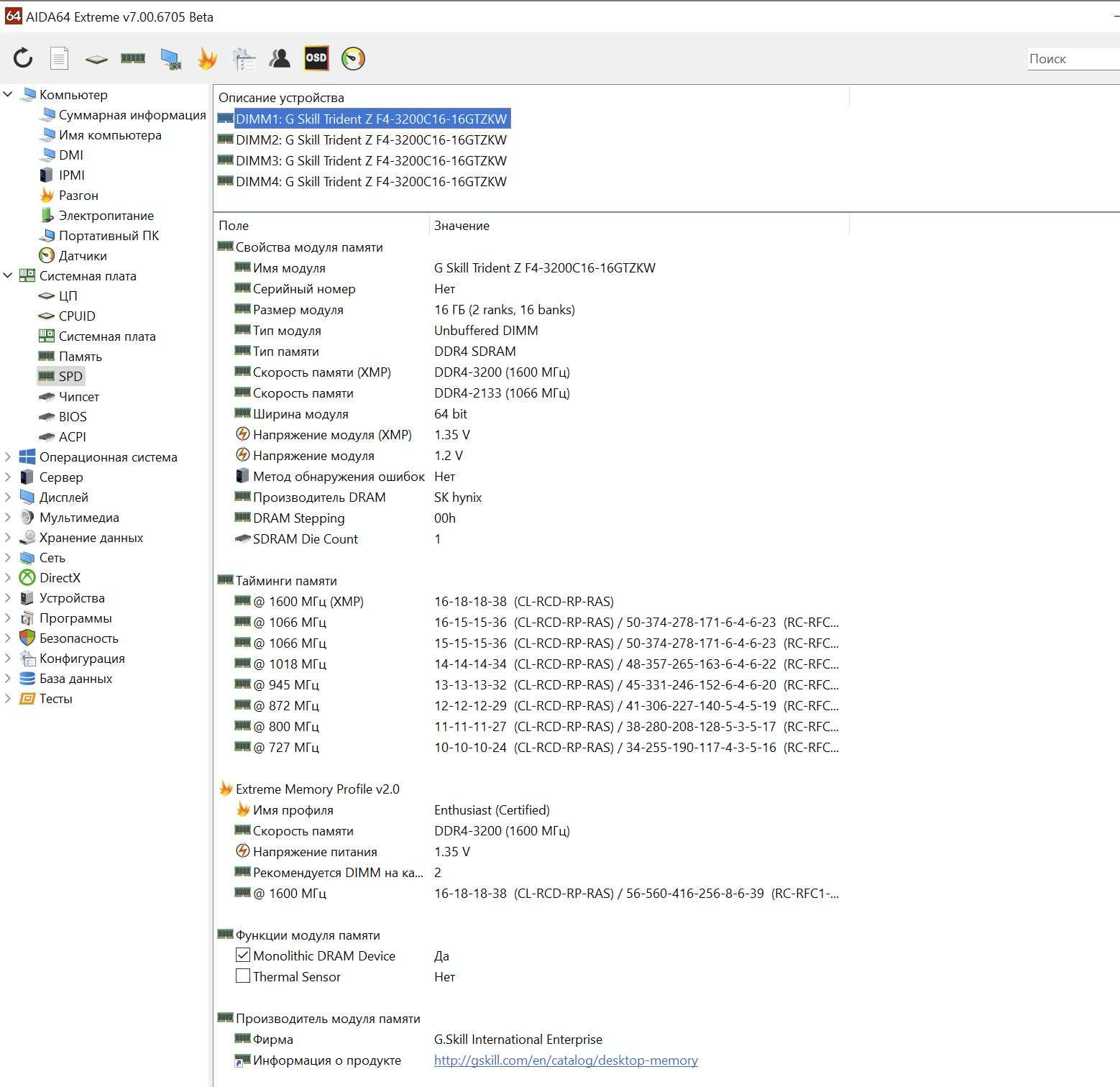Select the SPD tree item
1120x1087 pixels.
[70, 376]
